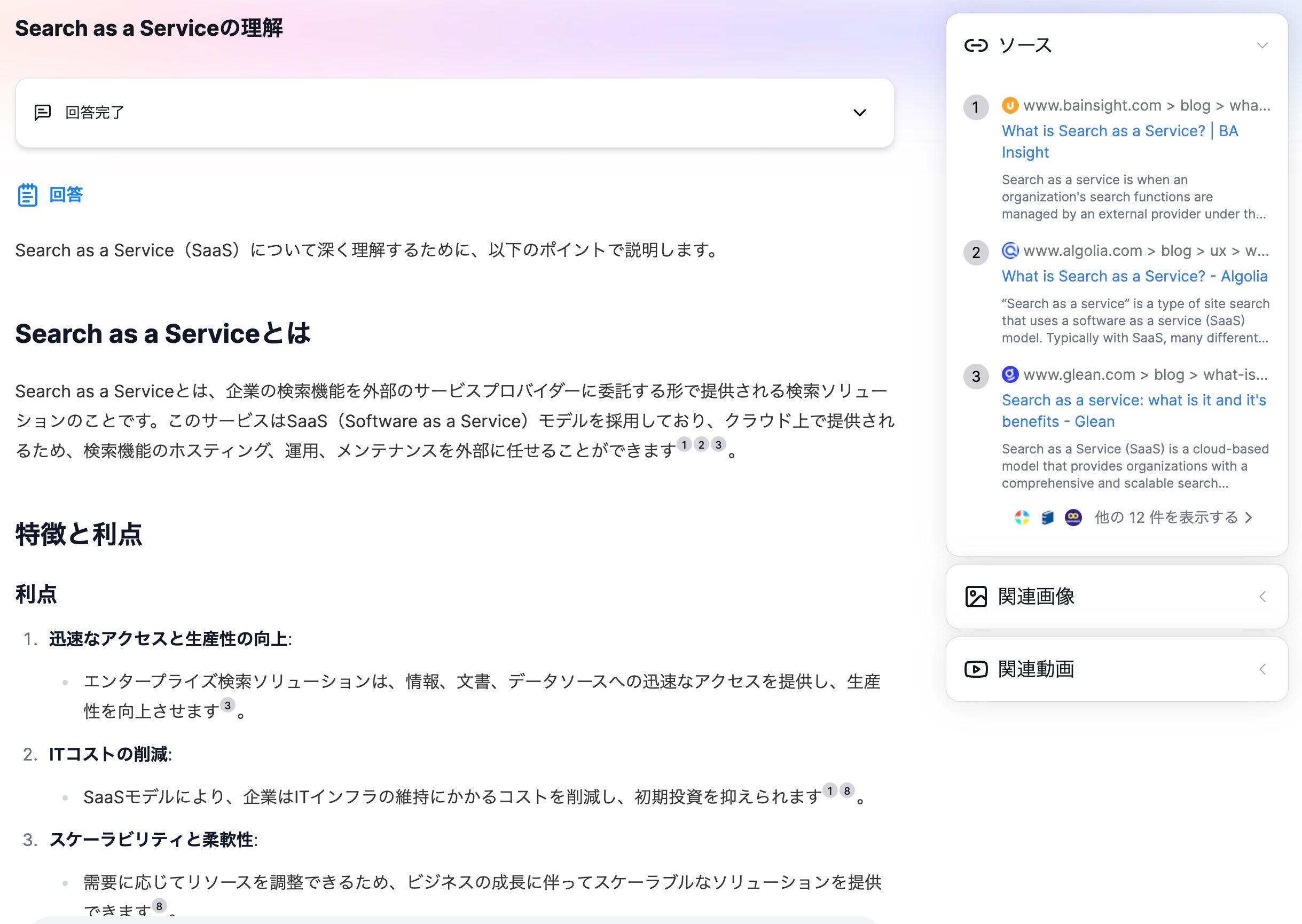Click the image icon beside 関連画像

[976, 596]
